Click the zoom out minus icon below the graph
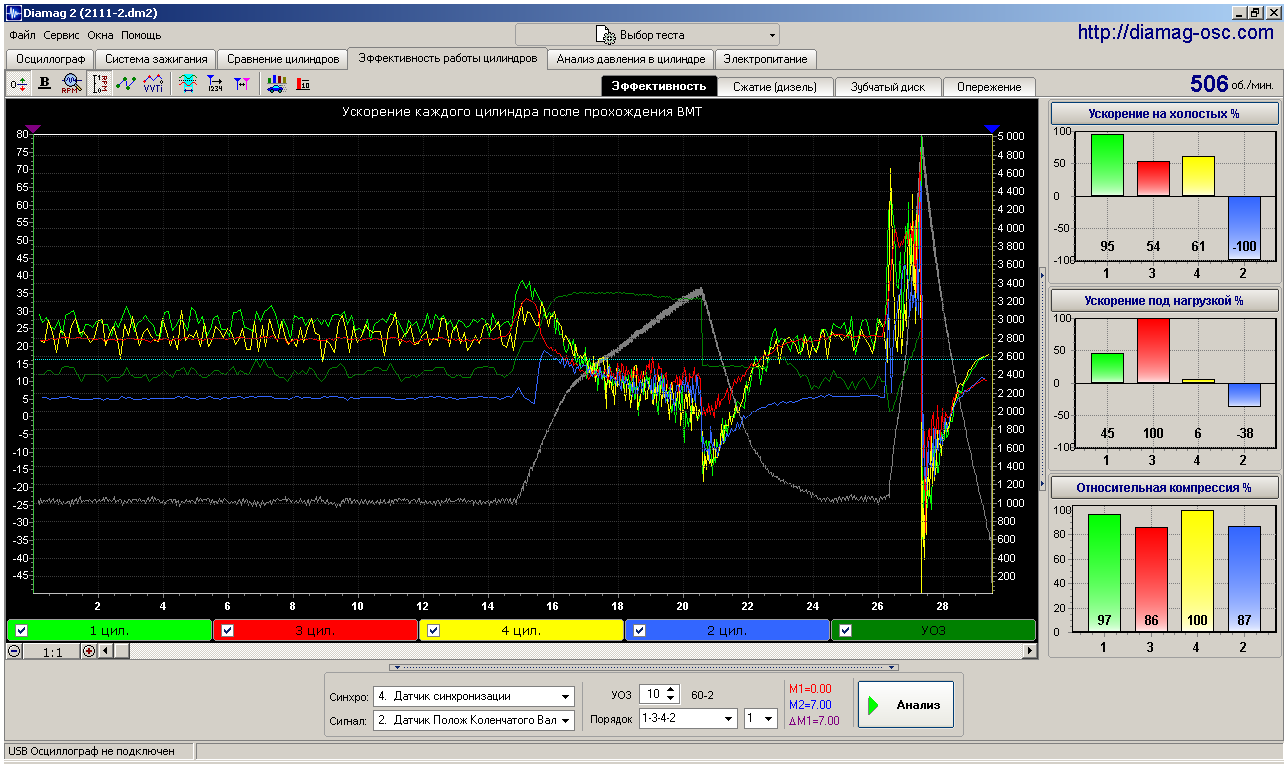The image size is (1288, 764). pyautogui.click(x=15, y=651)
